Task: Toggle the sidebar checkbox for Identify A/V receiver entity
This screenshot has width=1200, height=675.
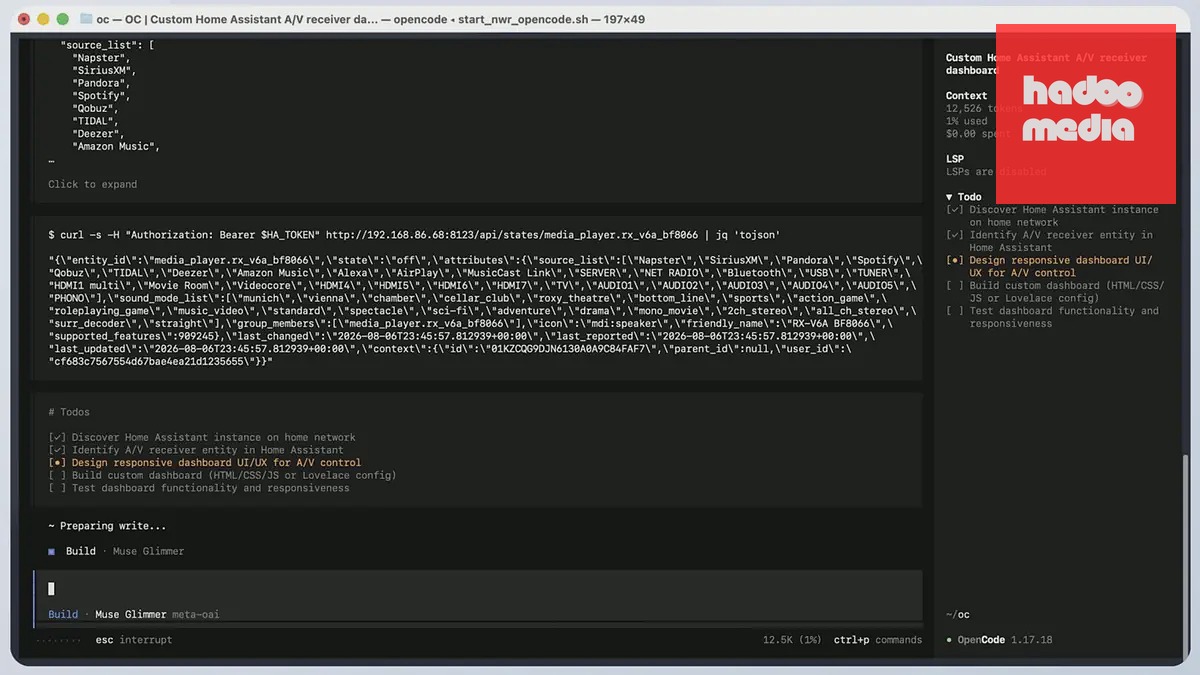Action: point(955,235)
